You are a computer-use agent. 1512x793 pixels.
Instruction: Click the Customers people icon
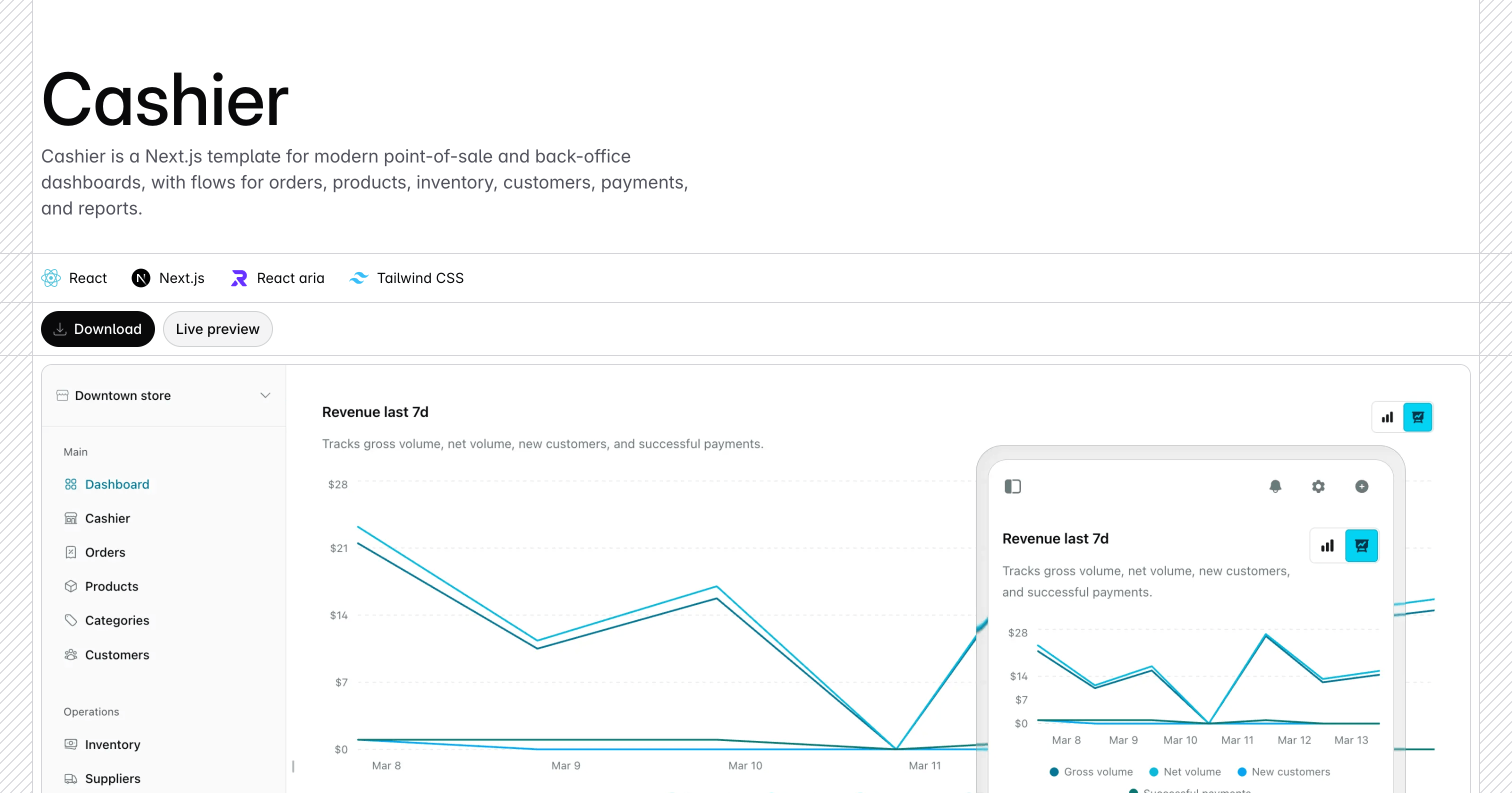pos(71,654)
